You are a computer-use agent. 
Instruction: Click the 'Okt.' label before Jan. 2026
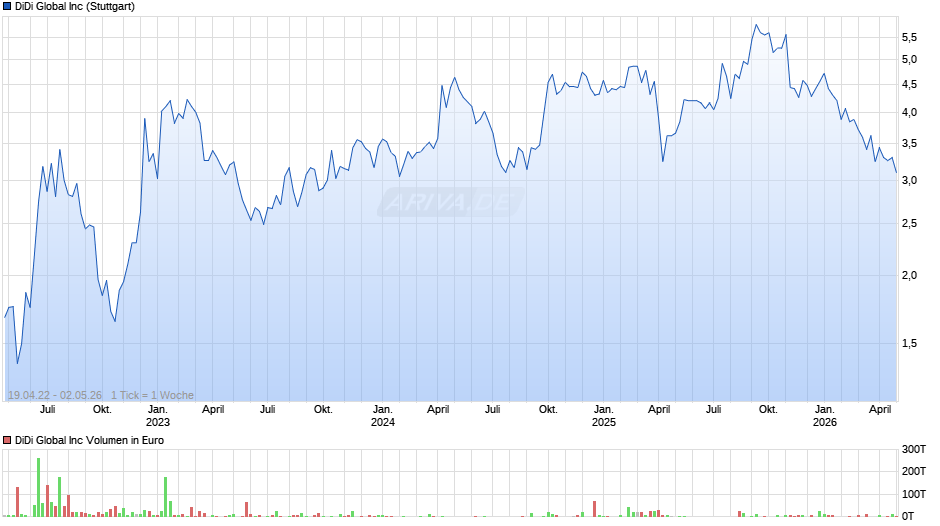click(x=769, y=410)
